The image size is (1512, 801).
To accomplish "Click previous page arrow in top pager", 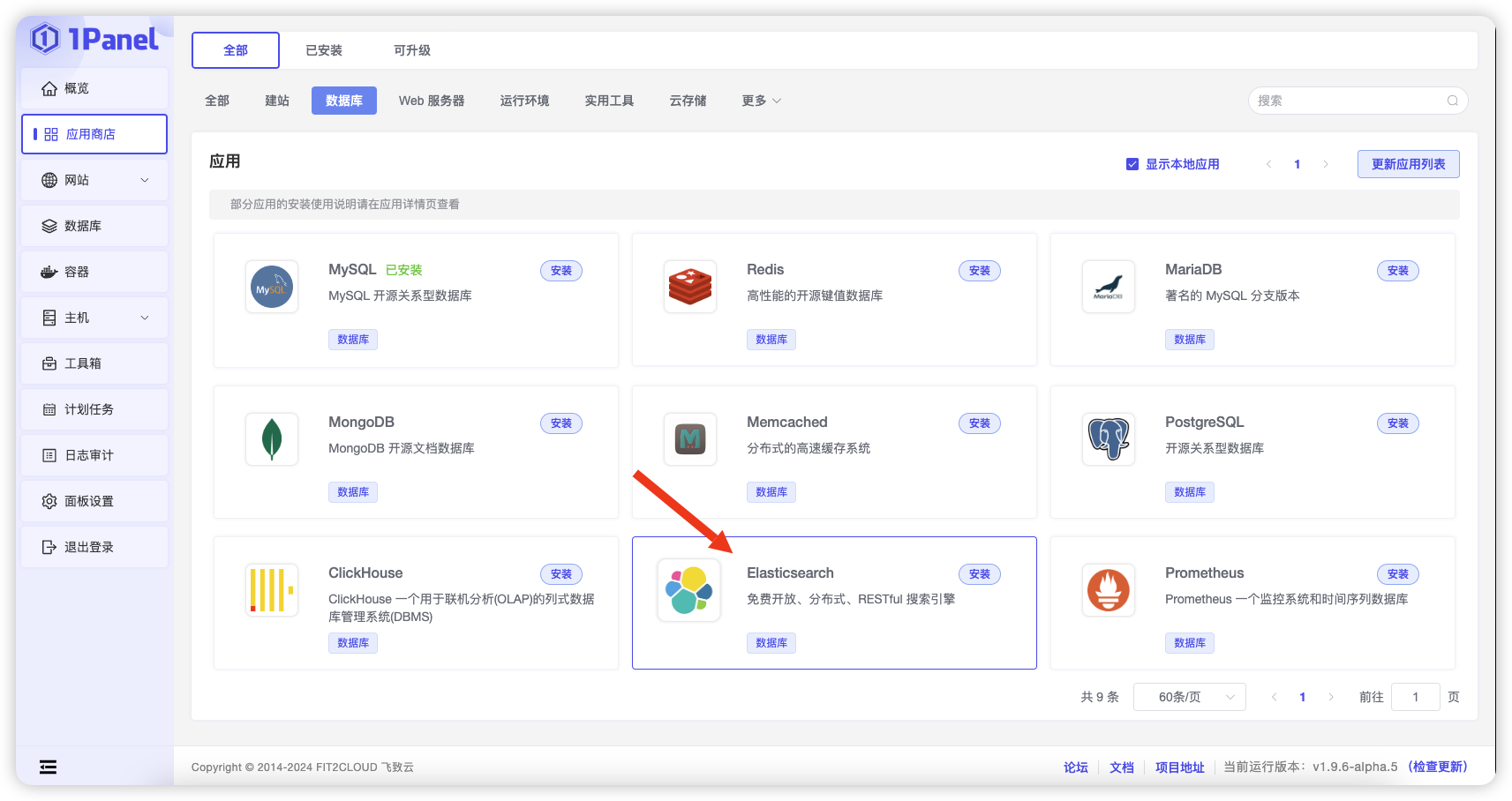I will (x=1269, y=164).
